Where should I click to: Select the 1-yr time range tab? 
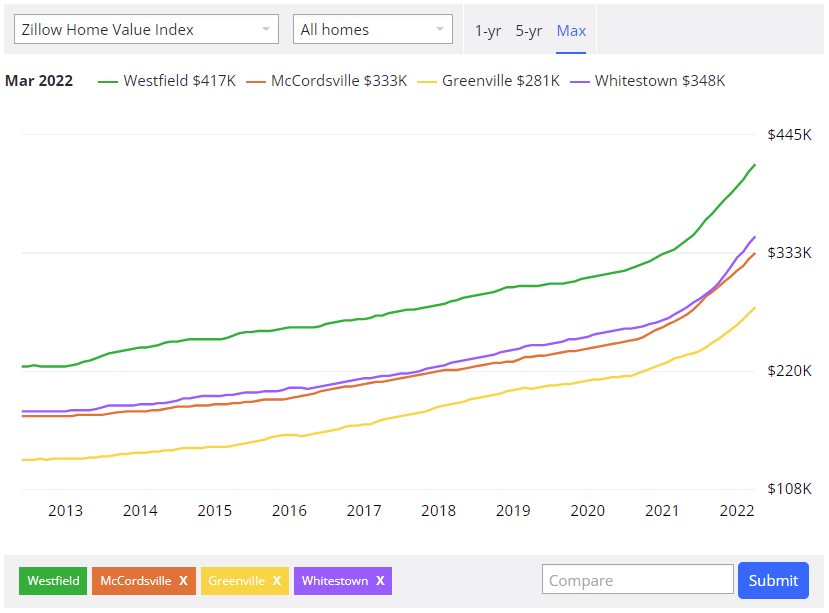(487, 31)
